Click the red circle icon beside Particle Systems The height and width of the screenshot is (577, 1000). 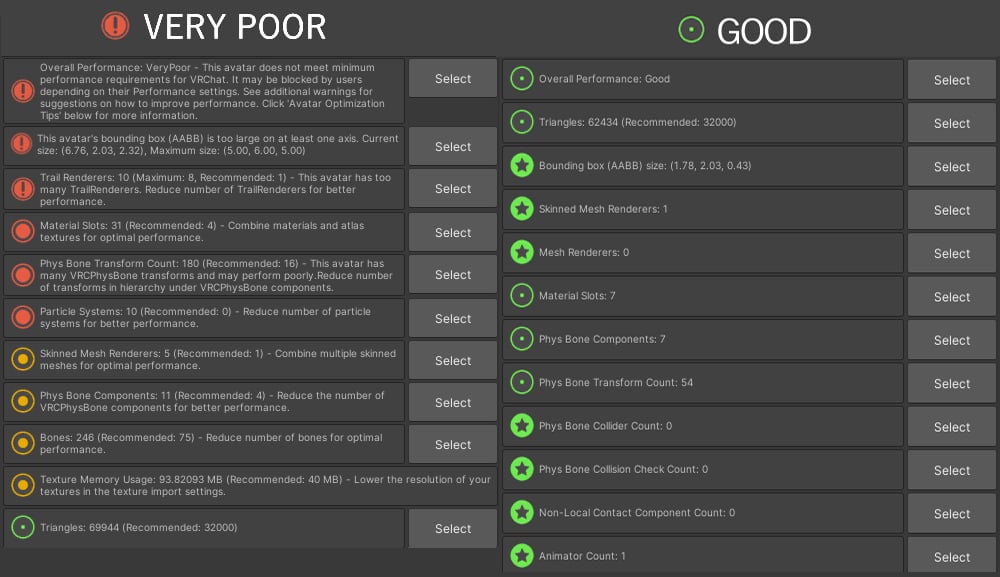coord(23,318)
